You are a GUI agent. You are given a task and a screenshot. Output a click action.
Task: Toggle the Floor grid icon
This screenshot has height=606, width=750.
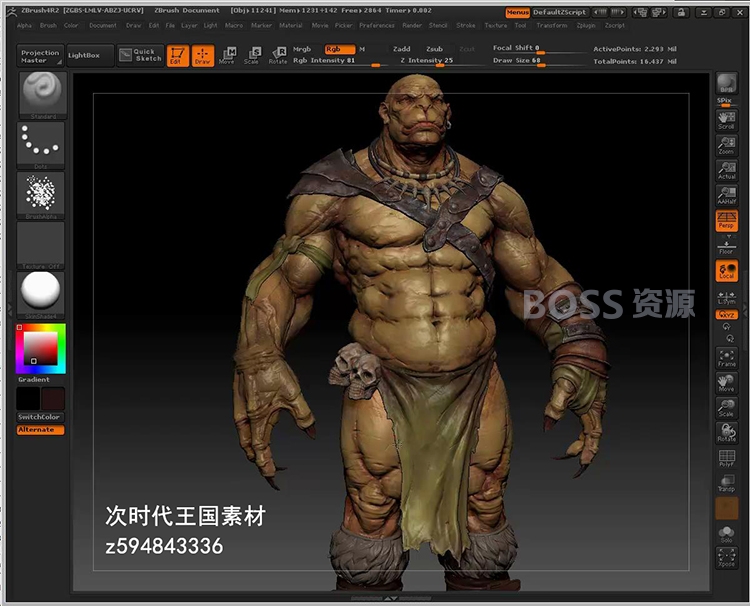727,245
